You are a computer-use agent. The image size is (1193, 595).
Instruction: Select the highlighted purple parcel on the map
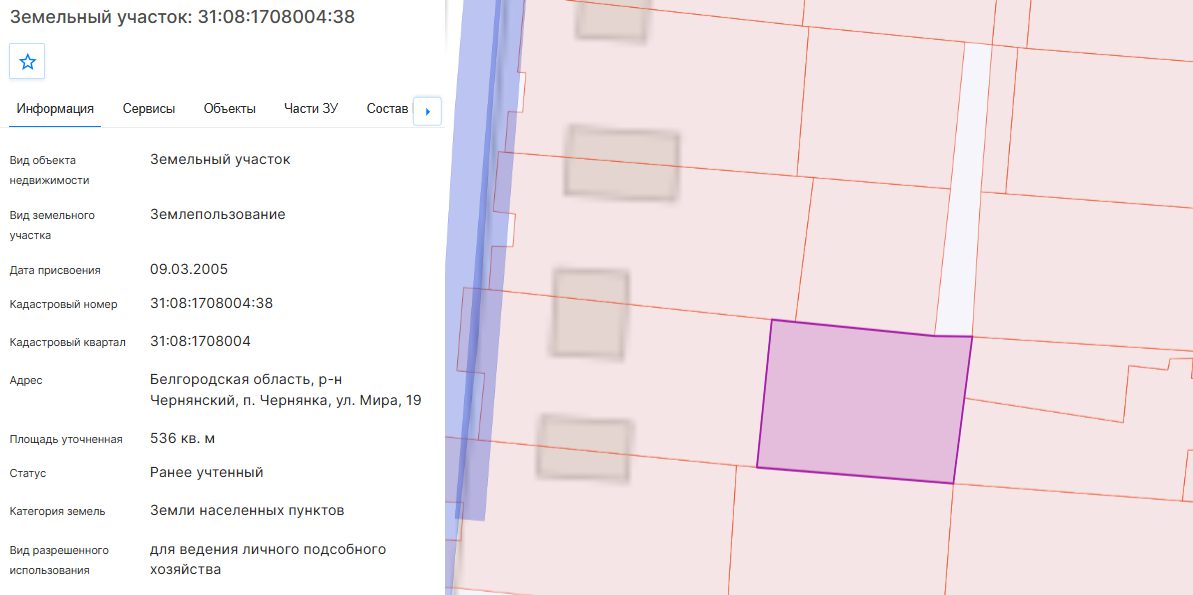864,401
